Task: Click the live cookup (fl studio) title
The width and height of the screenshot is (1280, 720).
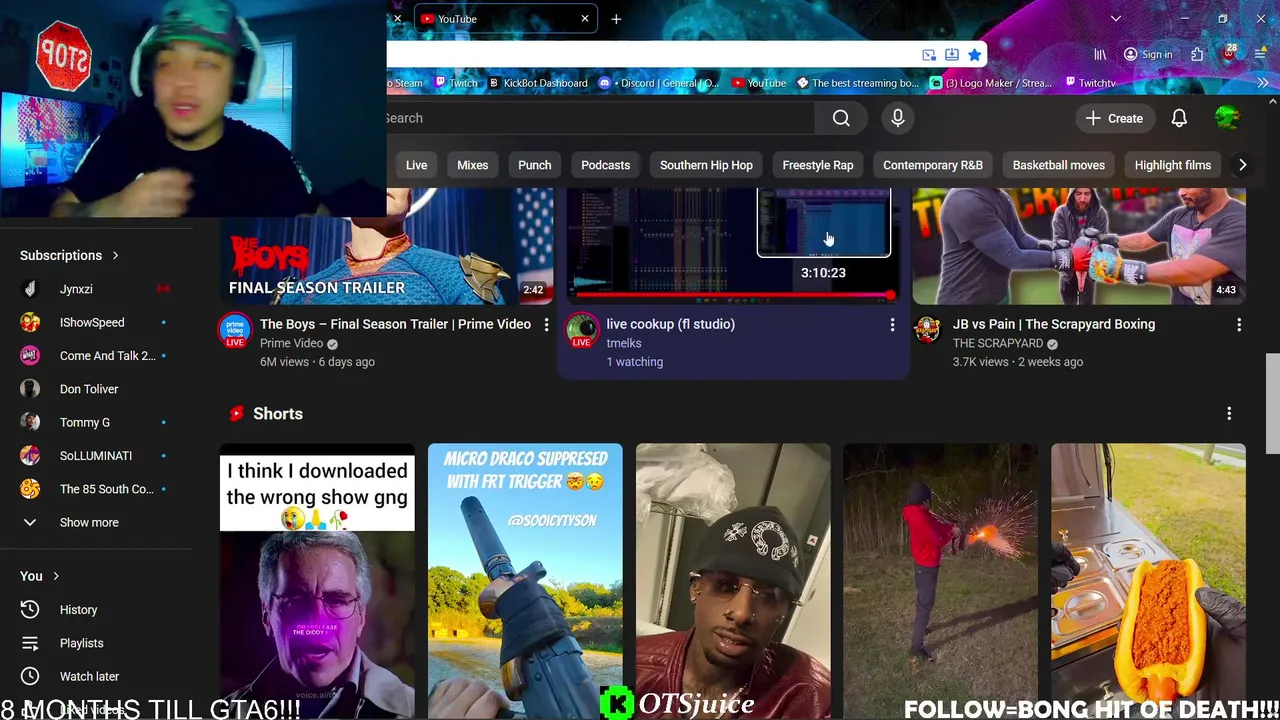Action: pyautogui.click(x=670, y=324)
